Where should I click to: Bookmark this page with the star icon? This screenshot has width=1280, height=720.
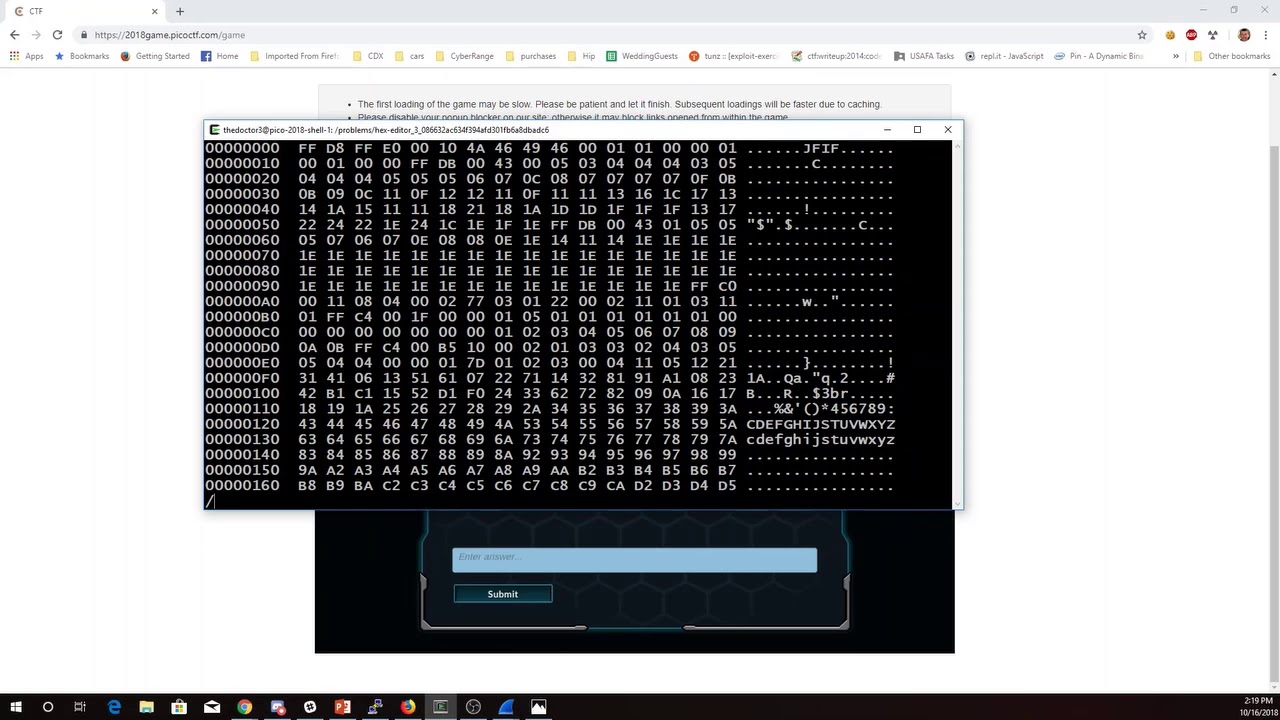coord(1141,35)
